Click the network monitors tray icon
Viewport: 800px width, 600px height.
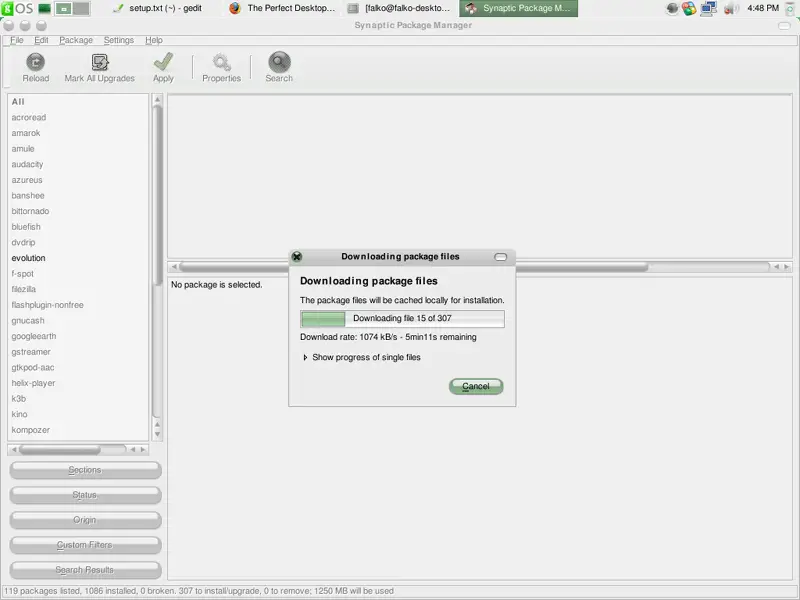[709, 8]
